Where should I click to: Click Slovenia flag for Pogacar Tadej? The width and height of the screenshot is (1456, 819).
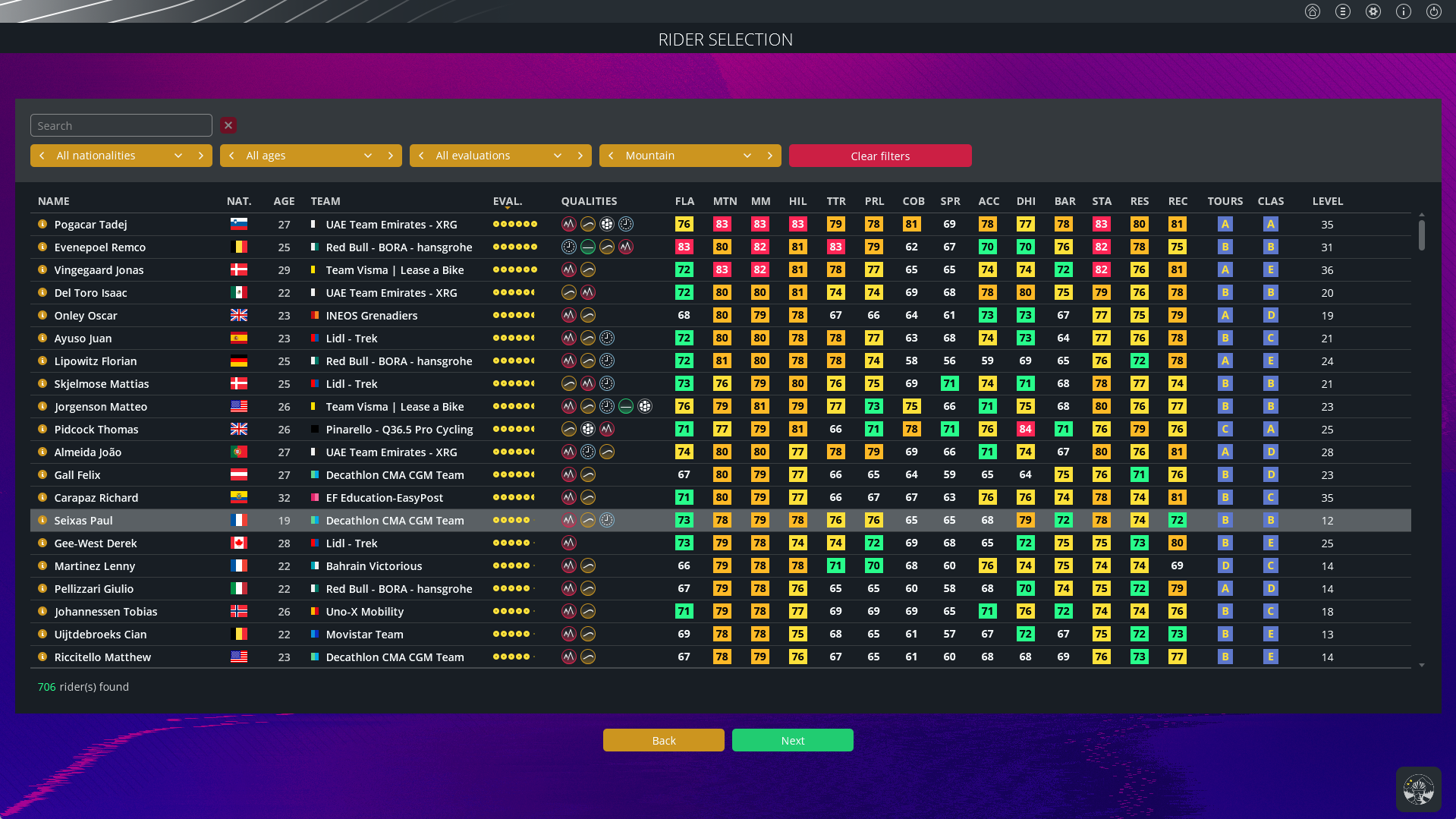coord(239,224)
